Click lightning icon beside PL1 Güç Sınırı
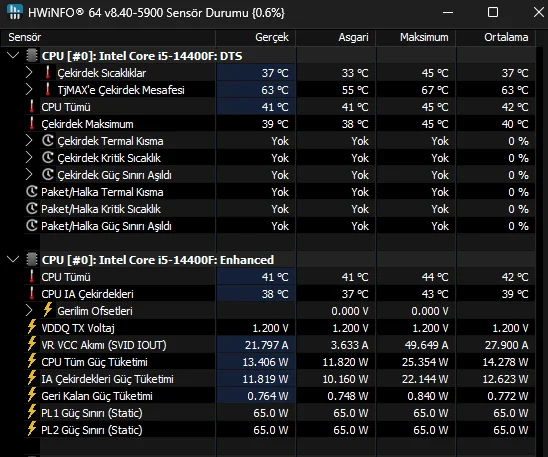548x457 pixels. [32, 412]
